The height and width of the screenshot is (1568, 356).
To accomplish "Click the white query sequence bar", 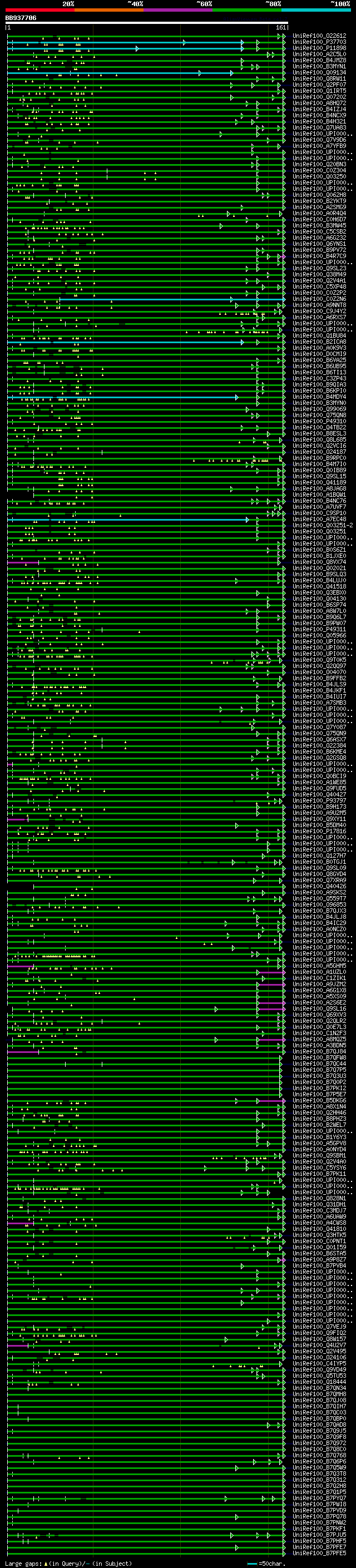I will coord(147,22).
